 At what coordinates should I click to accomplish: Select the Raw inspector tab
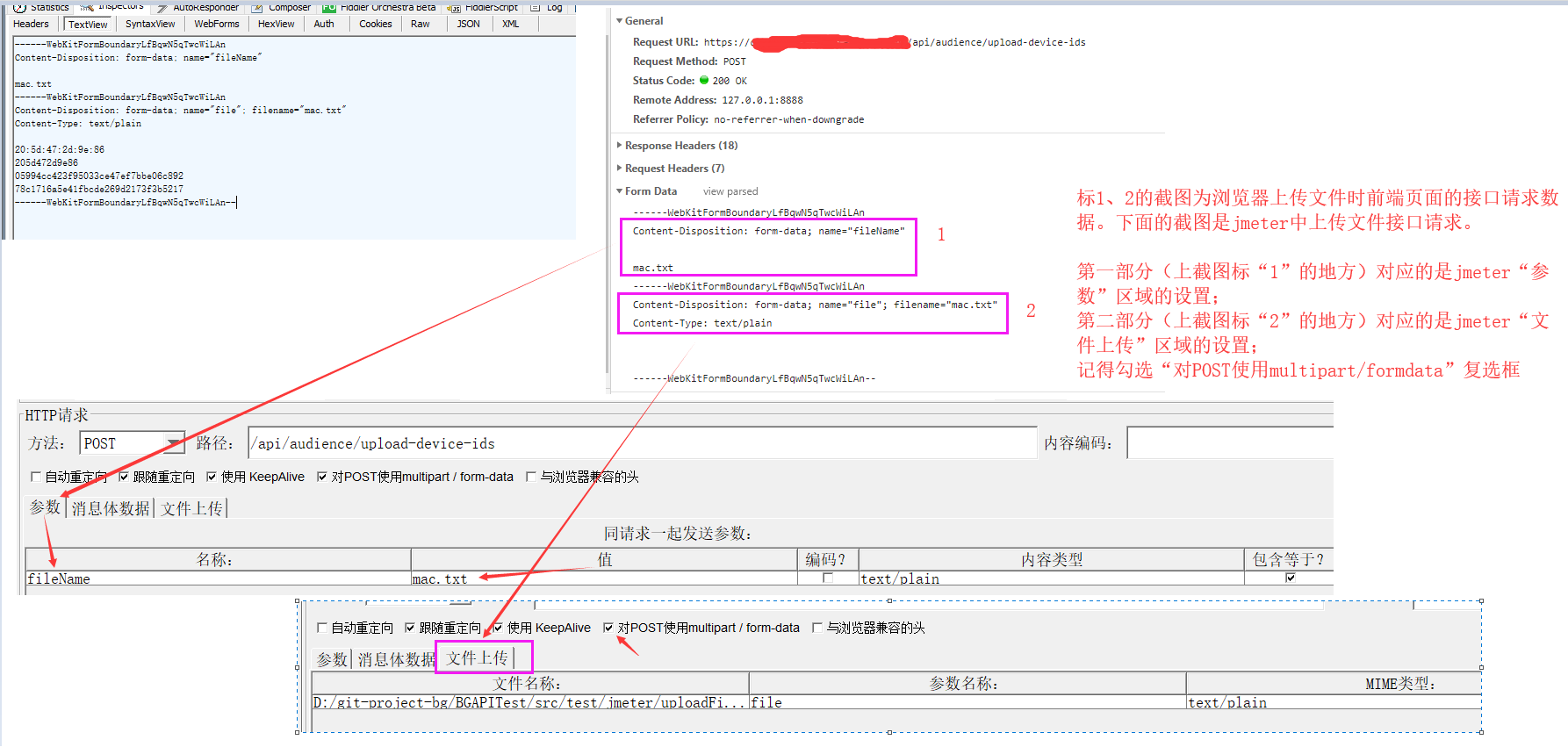coord(421,24)
